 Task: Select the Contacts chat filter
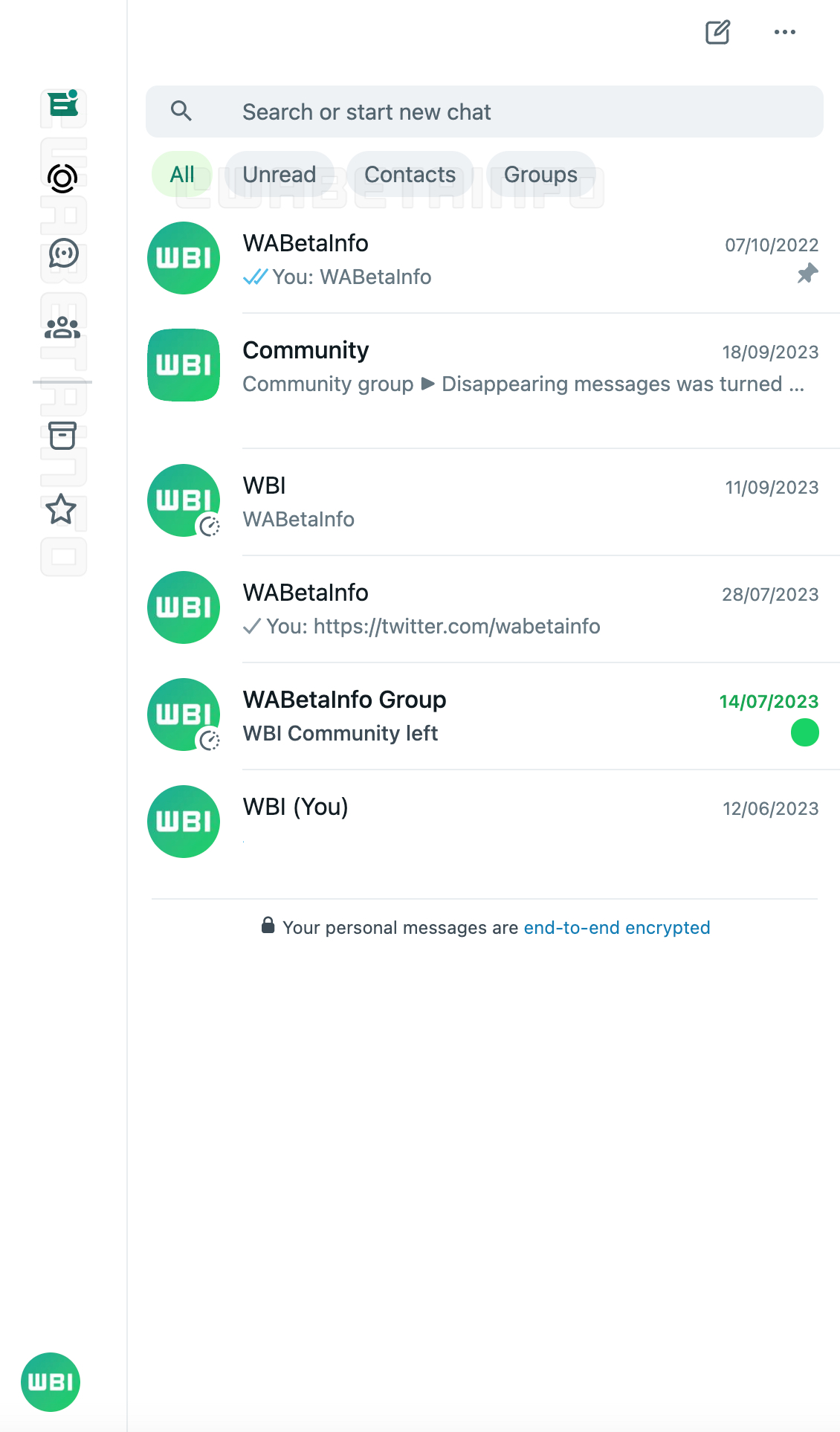point(410,175)
